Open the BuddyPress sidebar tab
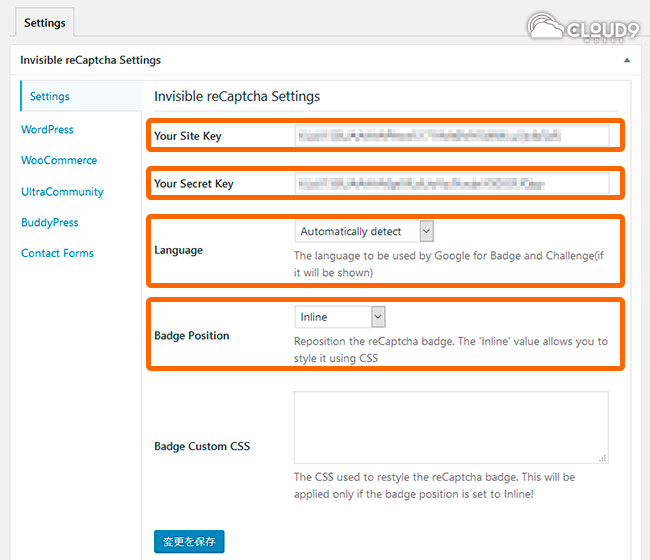This screenshot has height=560, width=650. coord(50,222)
